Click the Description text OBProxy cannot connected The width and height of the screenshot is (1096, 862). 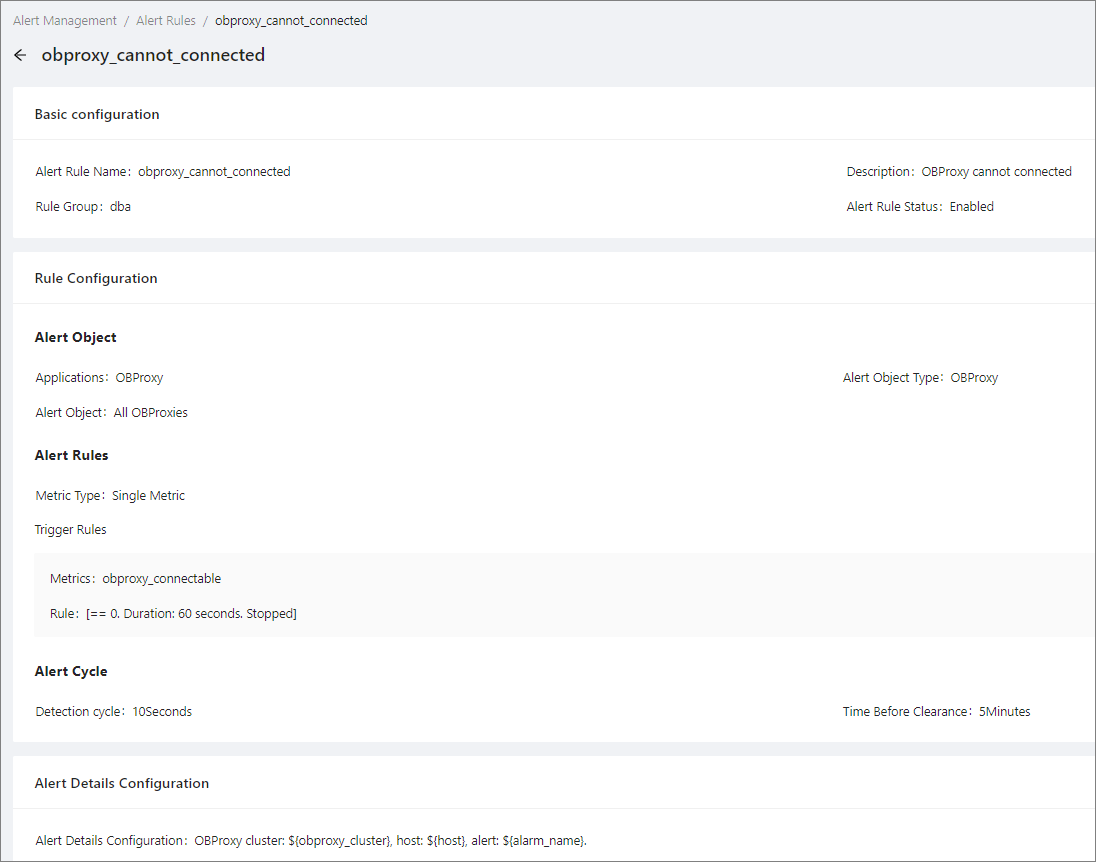coord(996,172)
